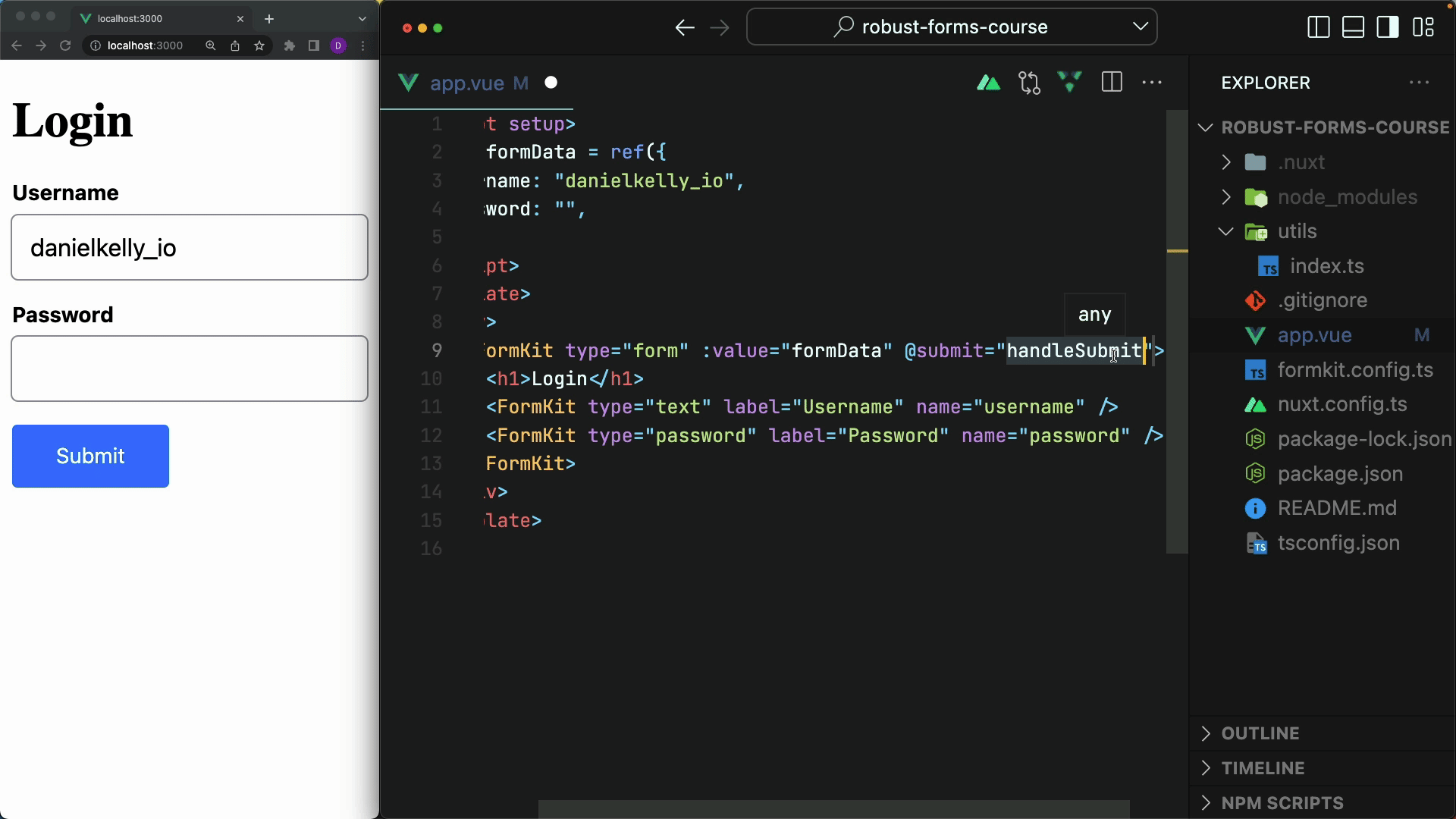Expand the OUTLINE section
Viewport: 1456px width, 819px height.
tap(1323, 733)
